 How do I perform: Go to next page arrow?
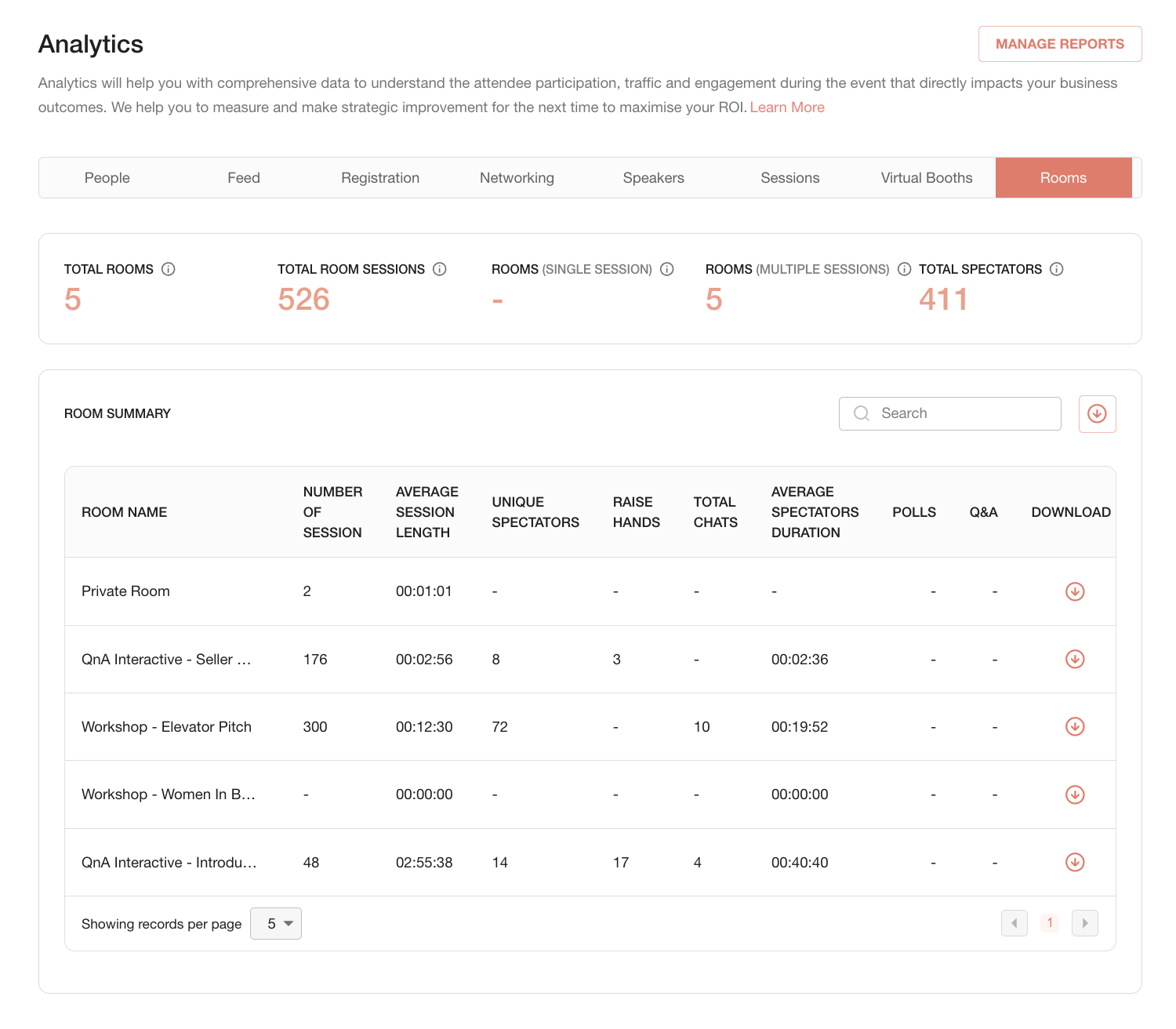tap(1085, 923)
